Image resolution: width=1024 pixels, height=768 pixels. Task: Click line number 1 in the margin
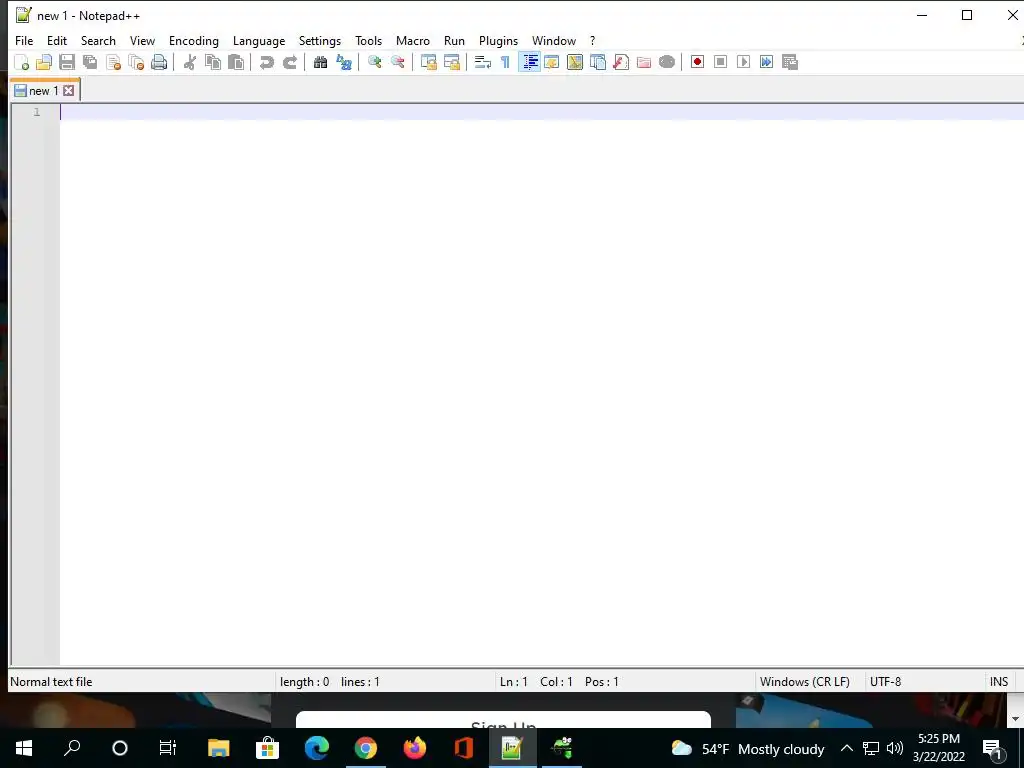(37, 112)
